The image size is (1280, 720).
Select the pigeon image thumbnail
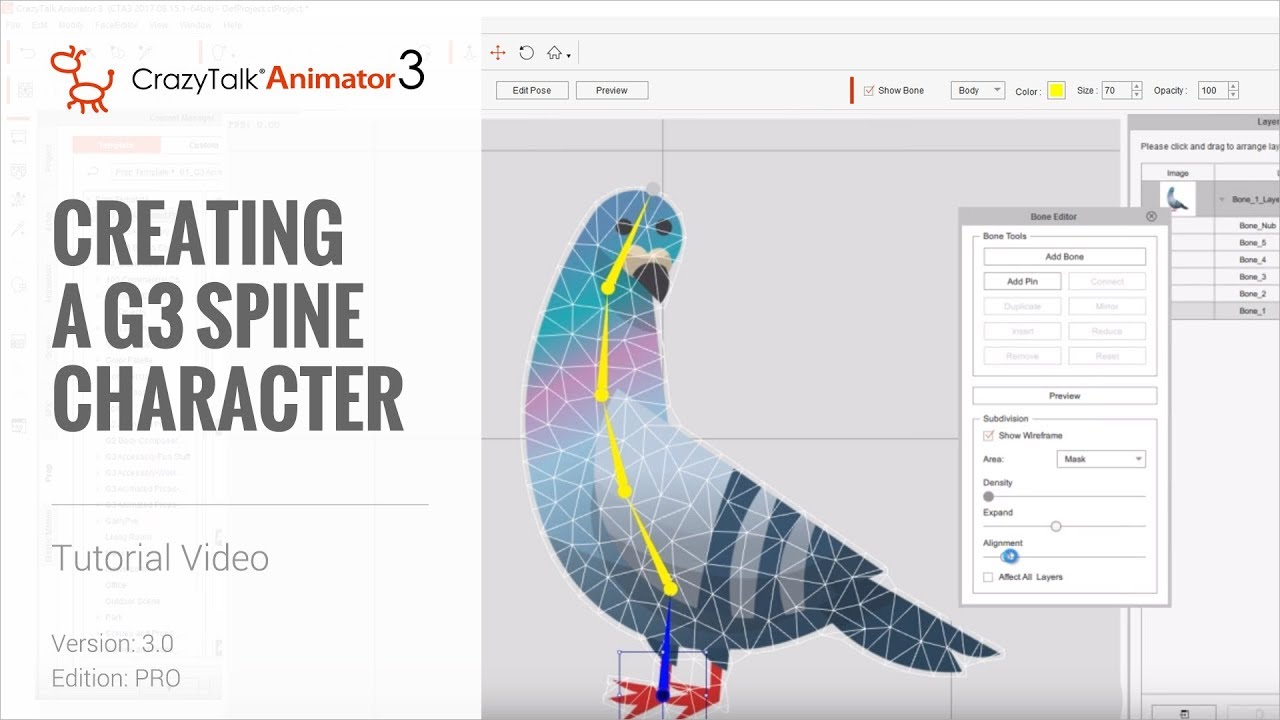point(1177,199)
